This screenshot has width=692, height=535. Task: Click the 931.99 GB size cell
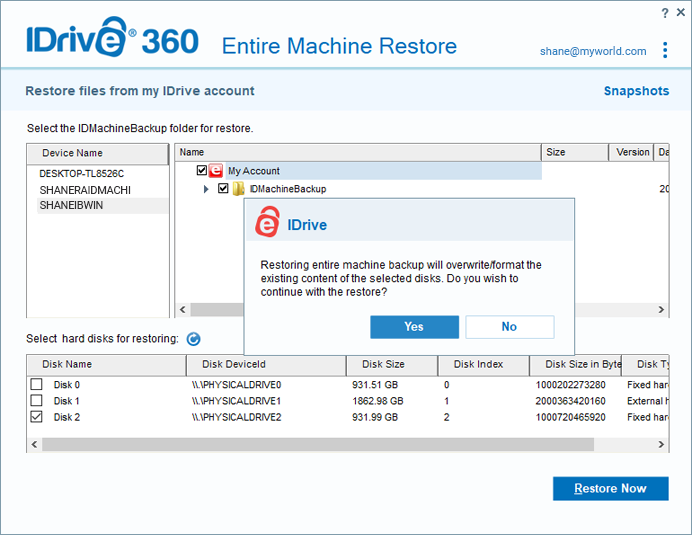pos(375,418)
